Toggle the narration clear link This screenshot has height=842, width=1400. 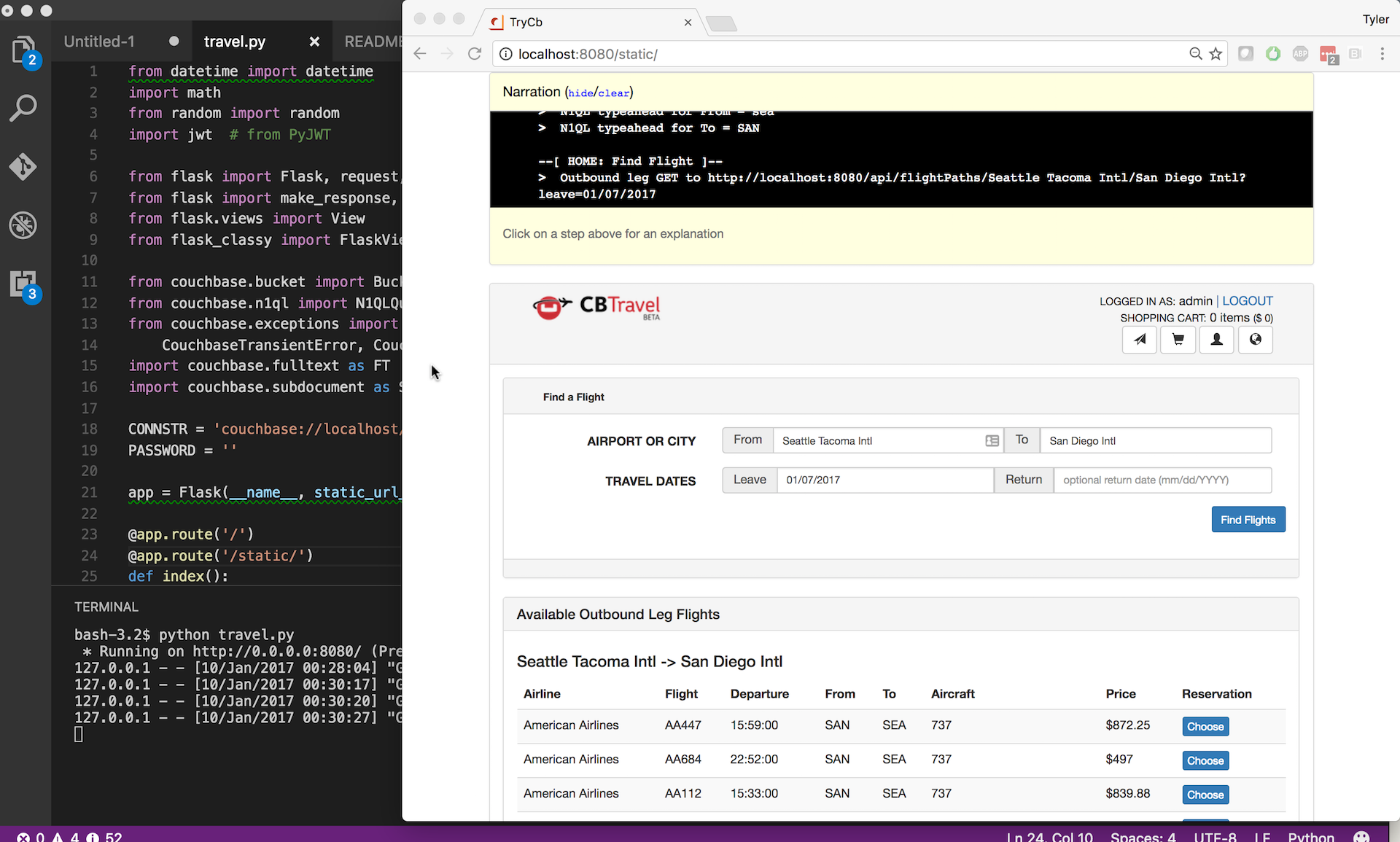tap(613, 92)
